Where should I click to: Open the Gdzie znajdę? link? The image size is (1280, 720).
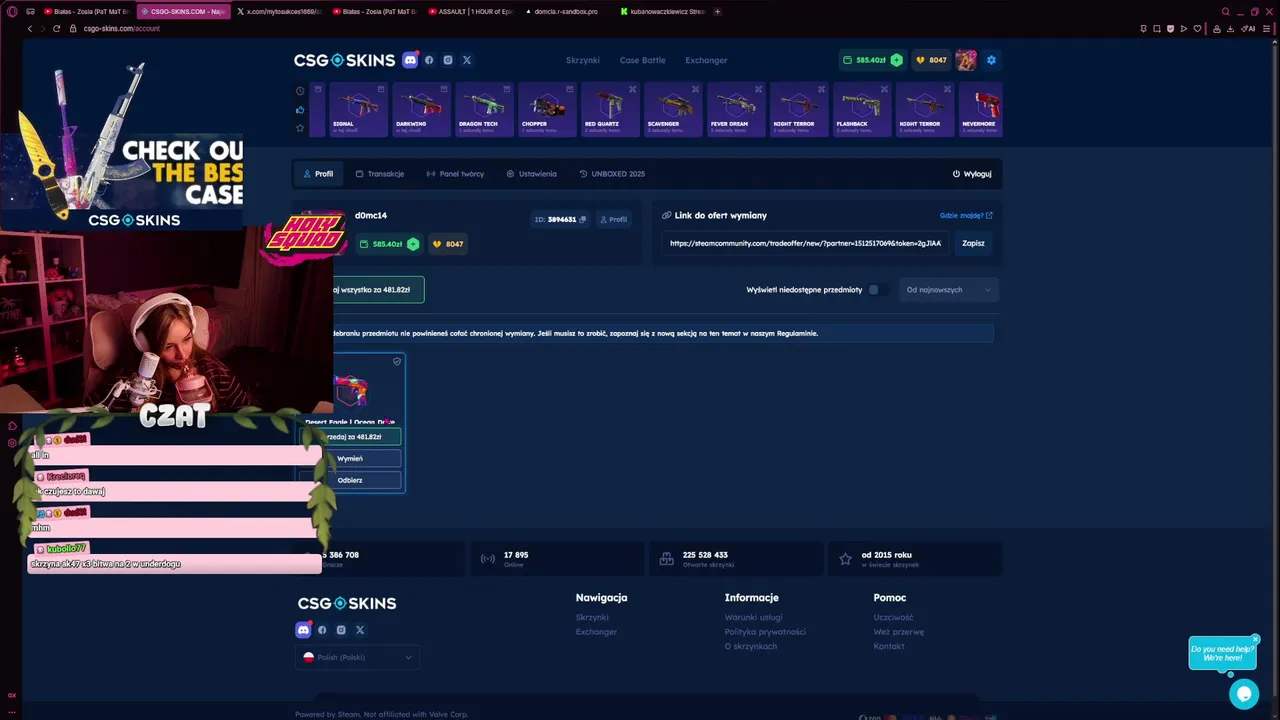[966, 215]
